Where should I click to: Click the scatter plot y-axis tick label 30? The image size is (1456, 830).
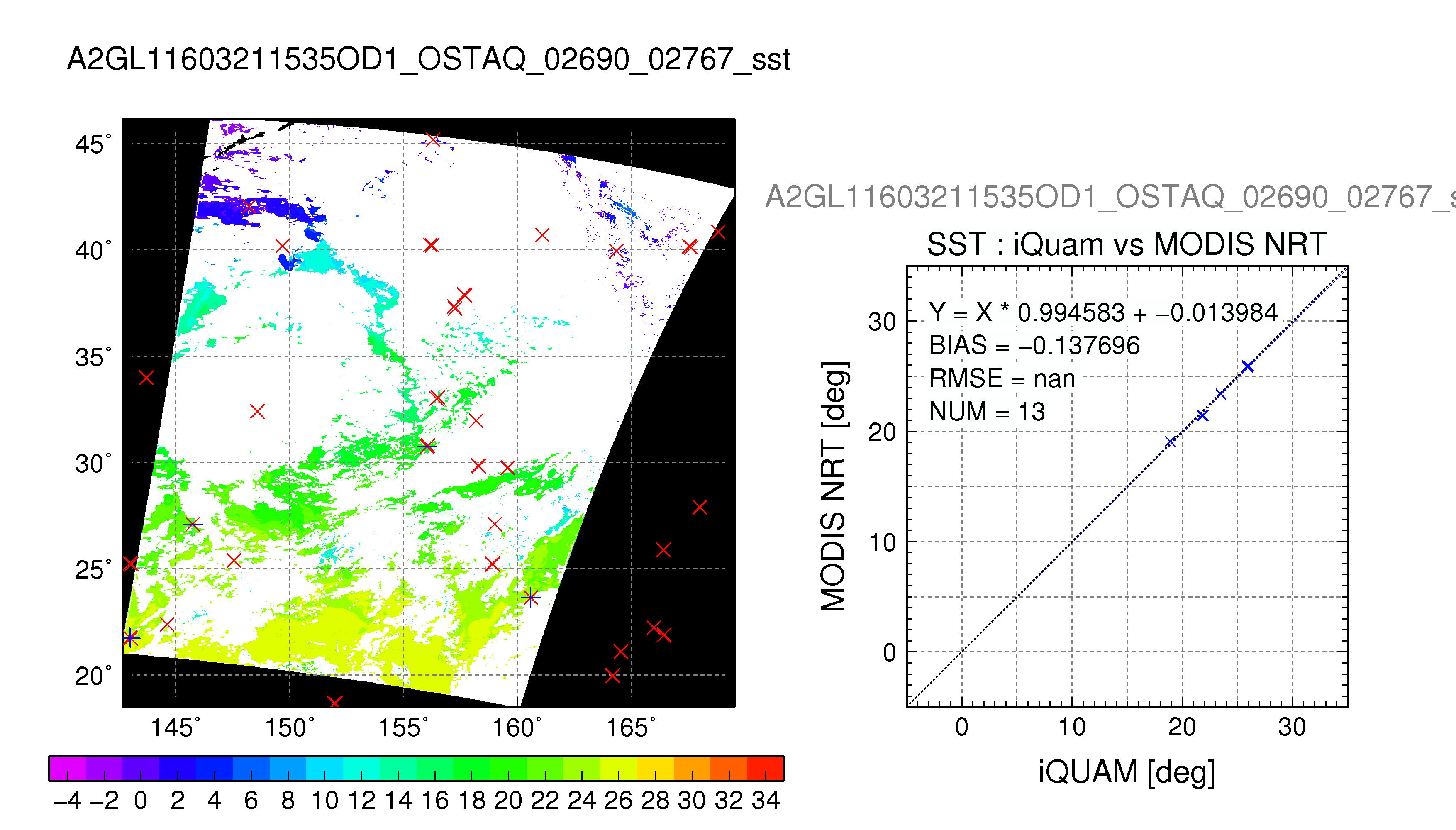pos(882,322)
